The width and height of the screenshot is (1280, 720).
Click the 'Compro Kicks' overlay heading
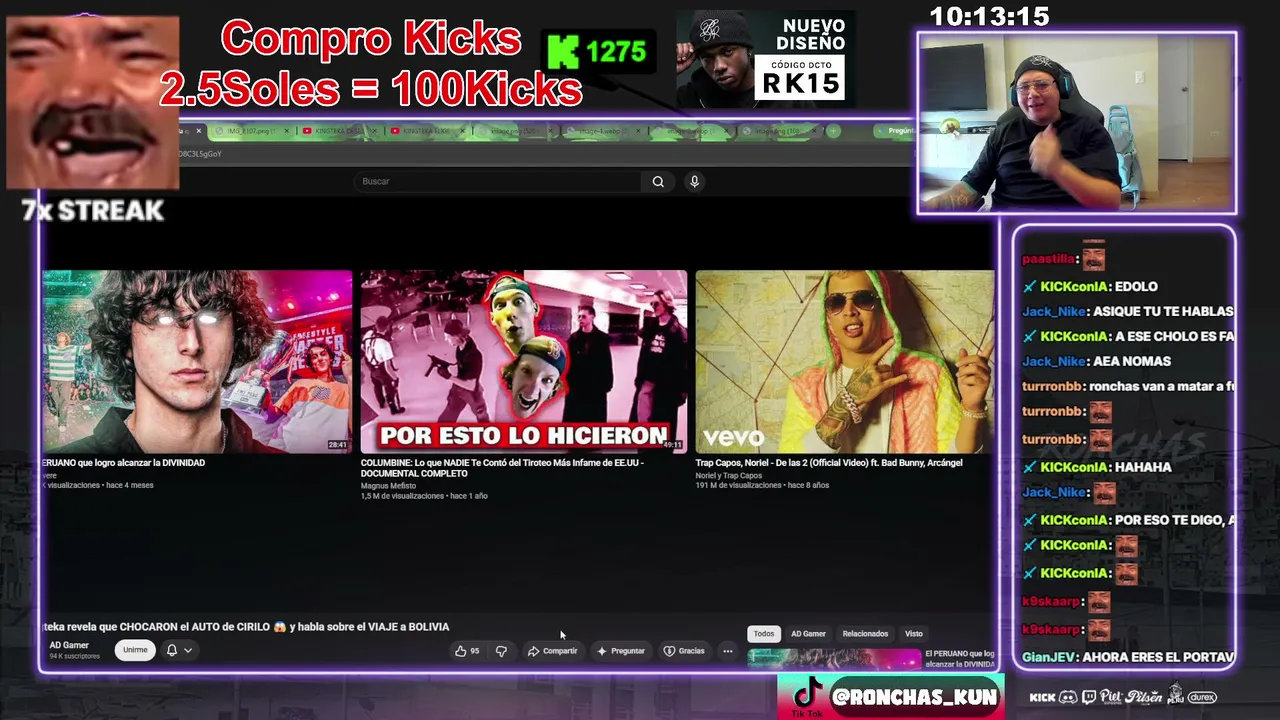point(371,39)
